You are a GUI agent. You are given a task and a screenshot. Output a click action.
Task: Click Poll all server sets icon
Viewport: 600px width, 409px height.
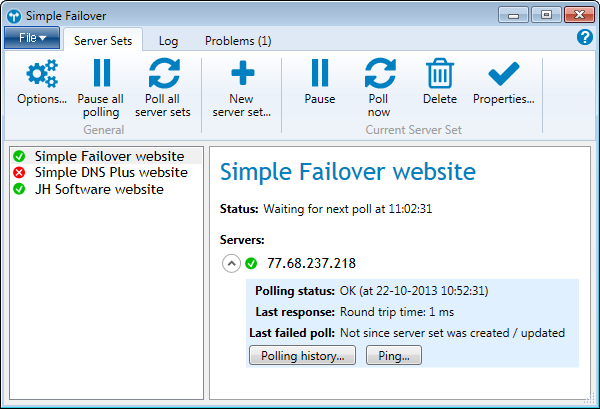(162, 76)
